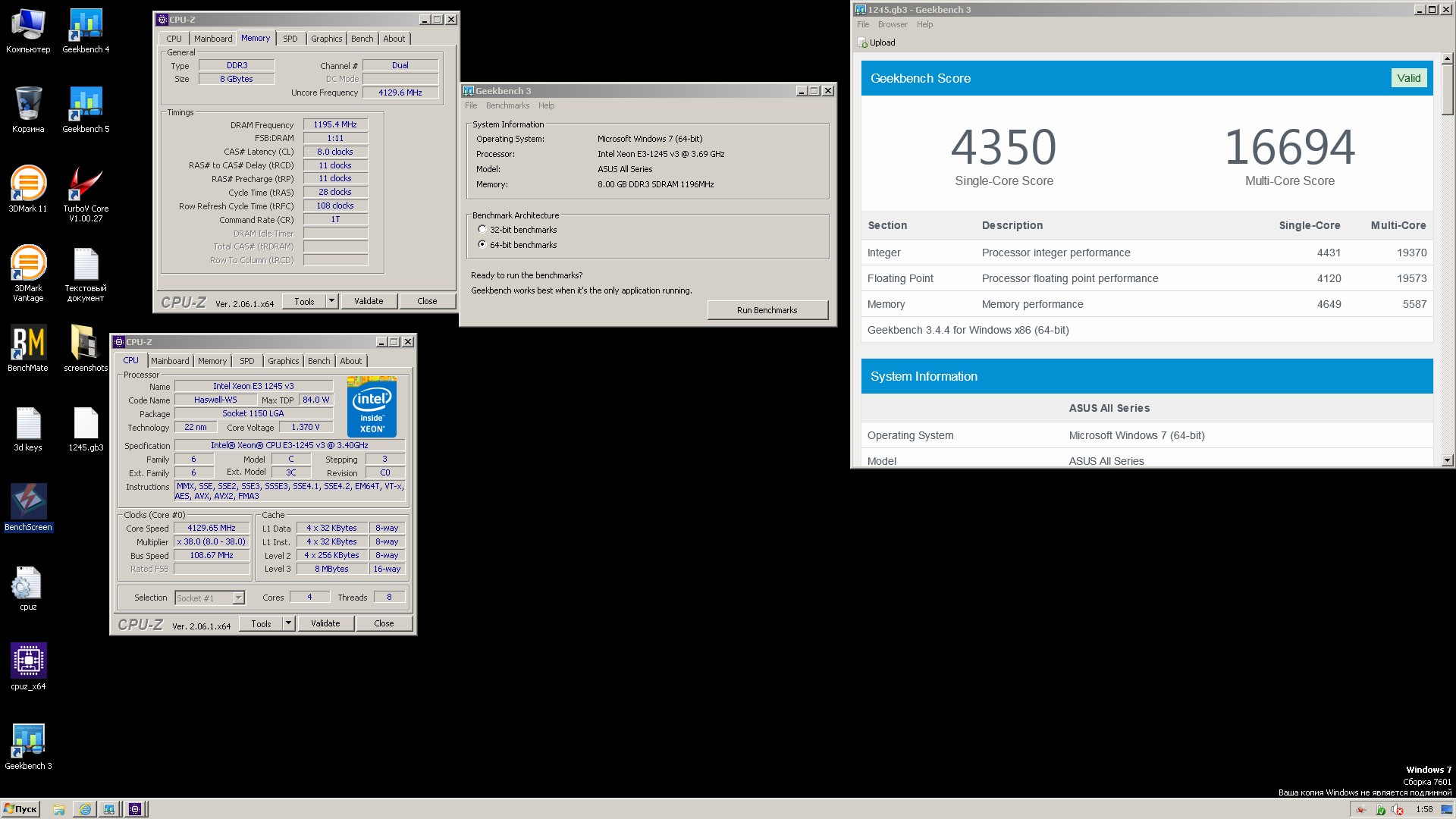The image size is (1456, 819).
Task: Open Explorer folder icon in taskbar
Action: [x=59, y=809]
